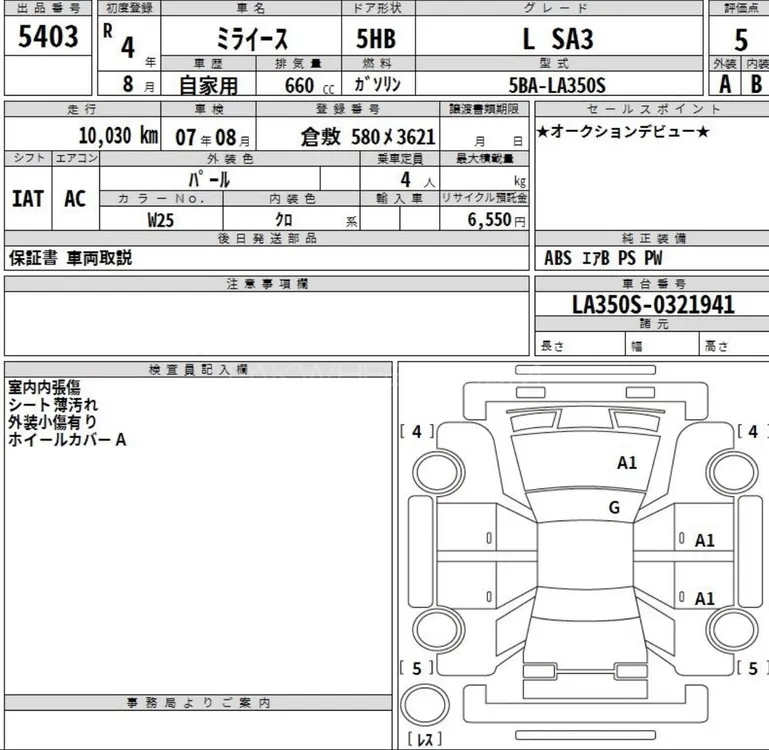Click A1 mark on front right door

705,541
